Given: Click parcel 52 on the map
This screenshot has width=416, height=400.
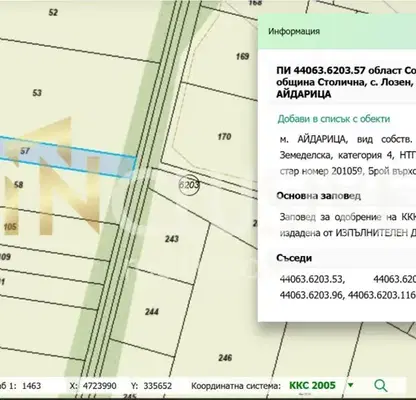Looking at the screenshot, I should click(x=53, y=13).
